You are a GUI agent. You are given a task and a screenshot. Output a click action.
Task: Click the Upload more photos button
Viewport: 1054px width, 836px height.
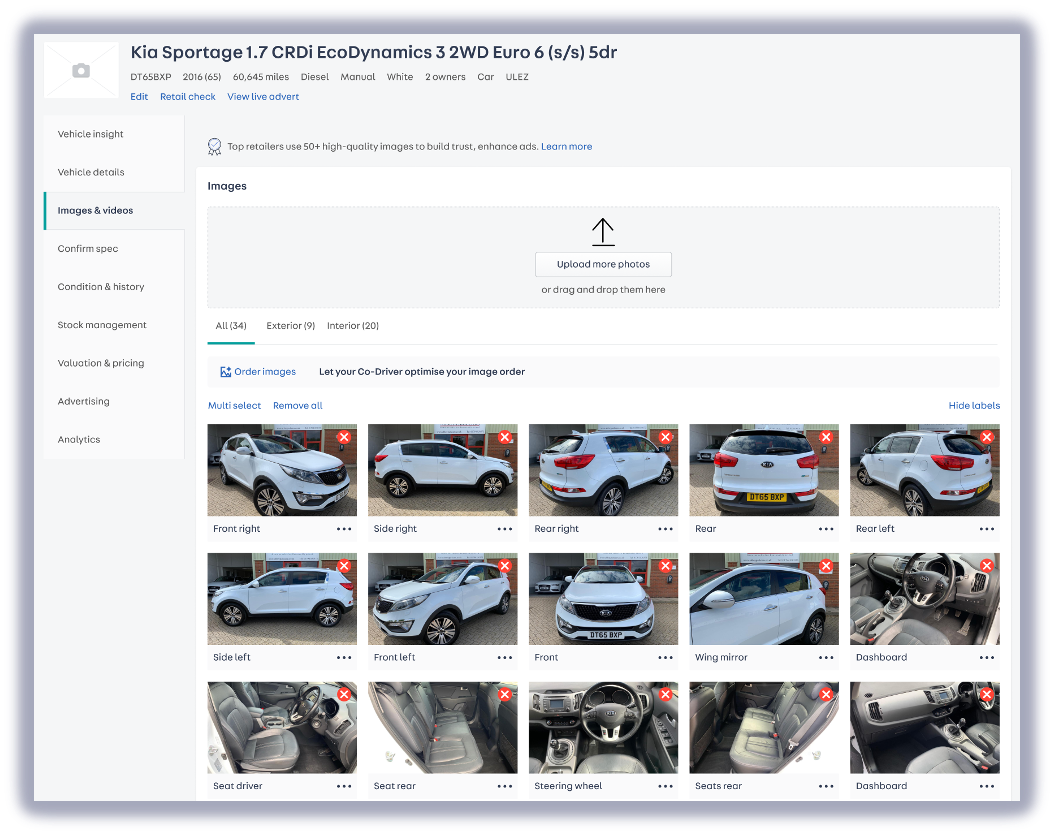pyautogui.click(x=603, y=264)
